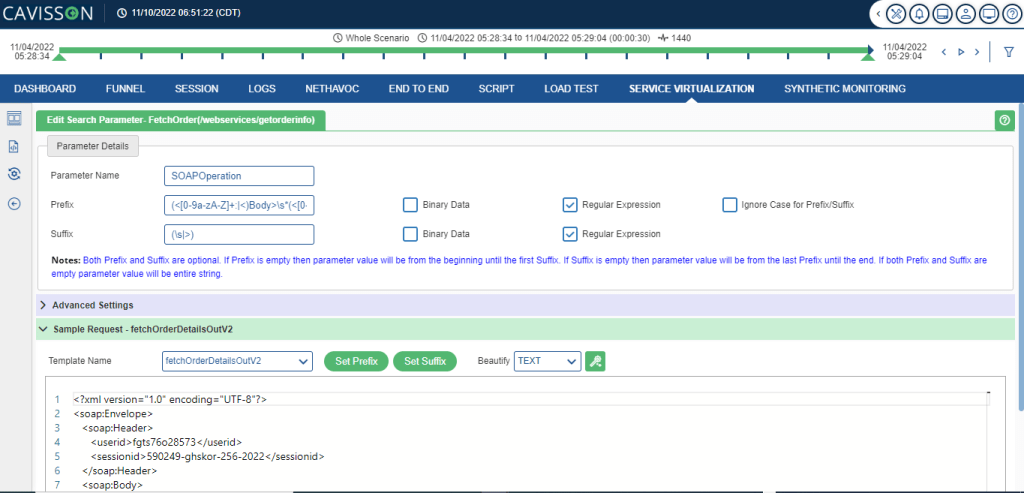Click the Parameter Name input field
Image resolution: width=1024 pixels, height=493 pixels.
tap(239, 176)
